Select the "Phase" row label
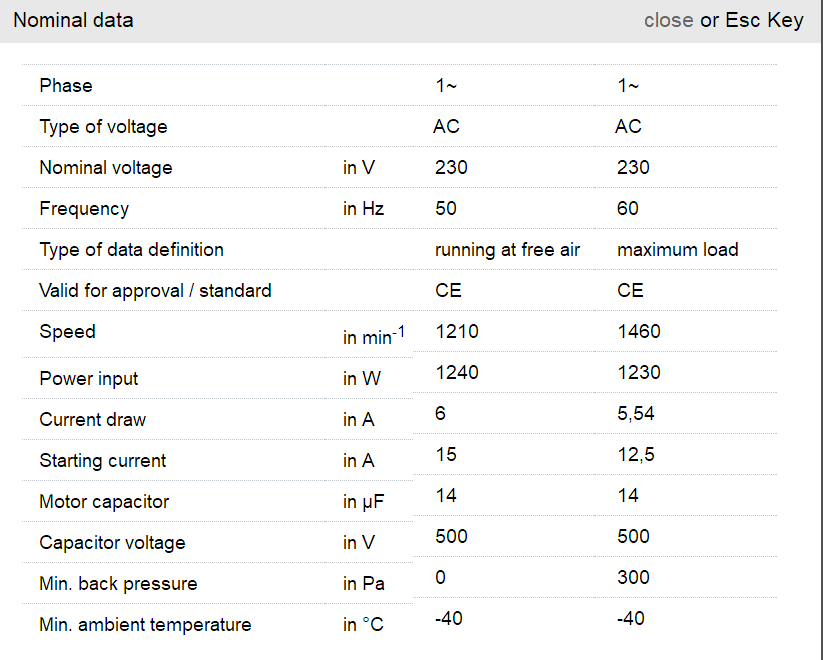The width and height of the screenshot is (823, 660). coord(66,86)
